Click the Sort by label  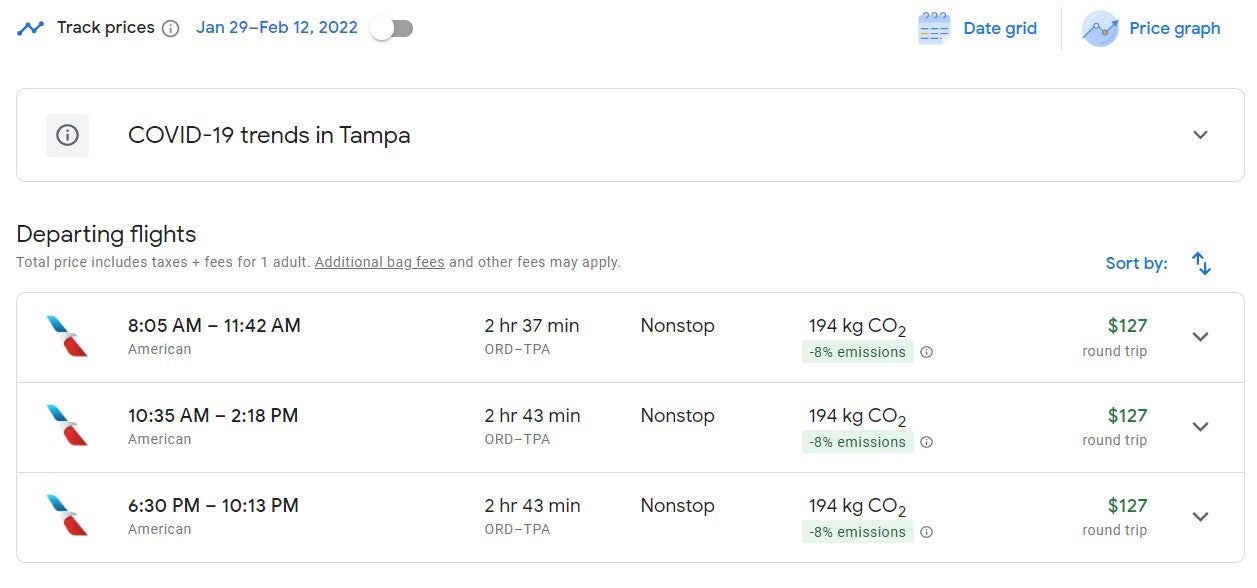[x=1136, y=264]
